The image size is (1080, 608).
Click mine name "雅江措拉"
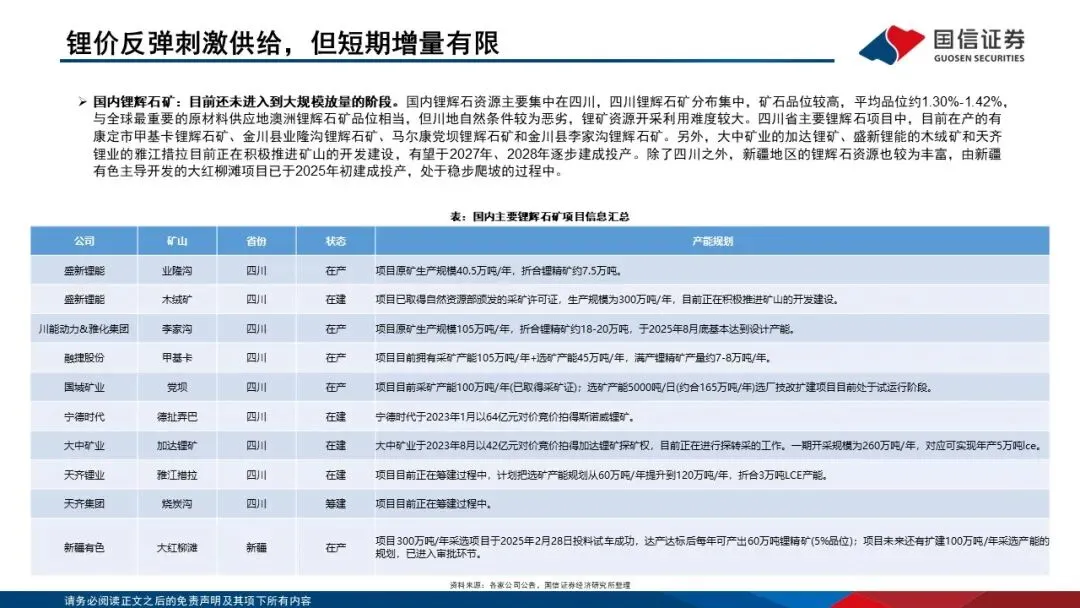177,475
